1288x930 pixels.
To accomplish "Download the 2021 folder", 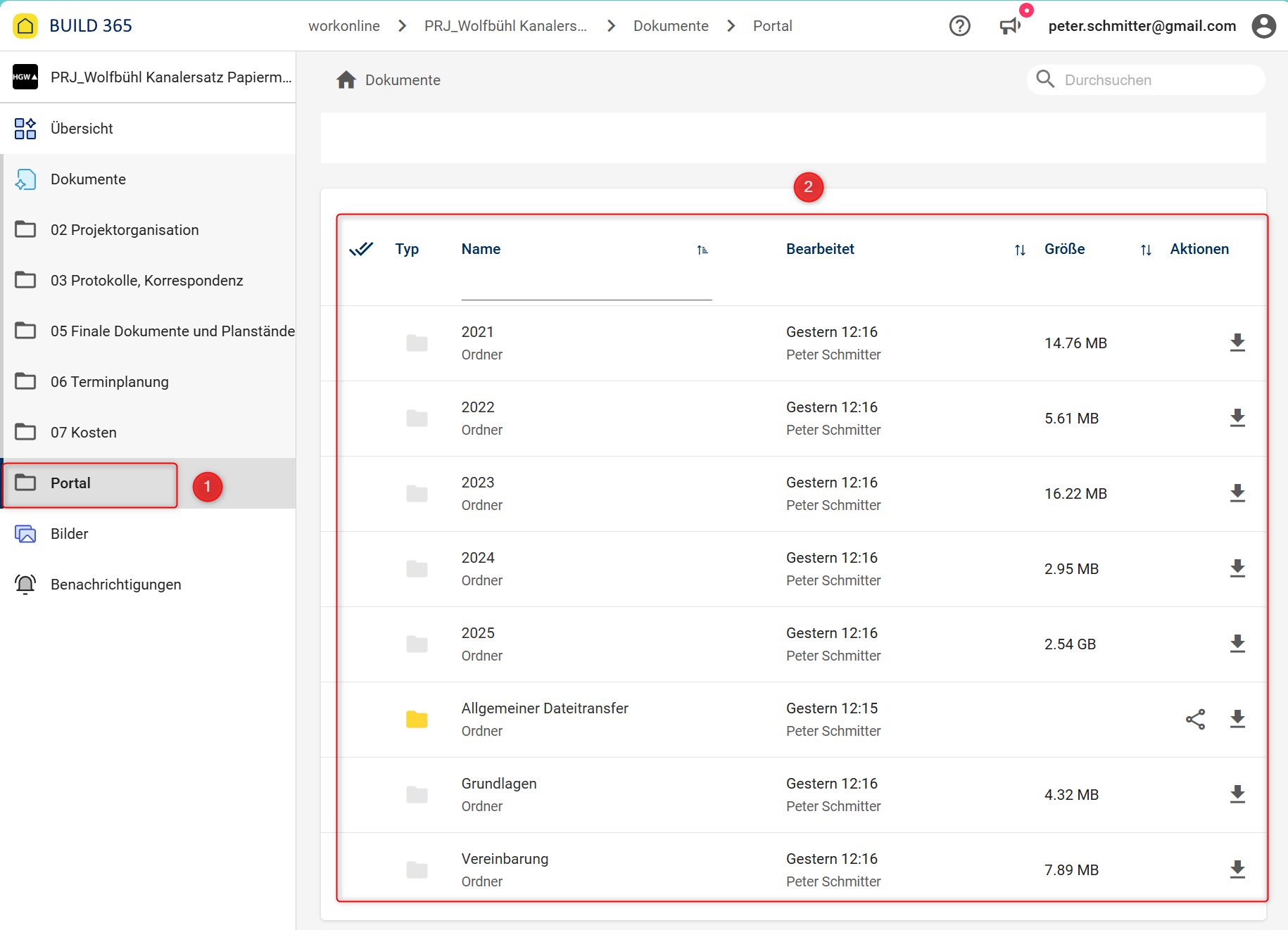I will pos(1237,343).
